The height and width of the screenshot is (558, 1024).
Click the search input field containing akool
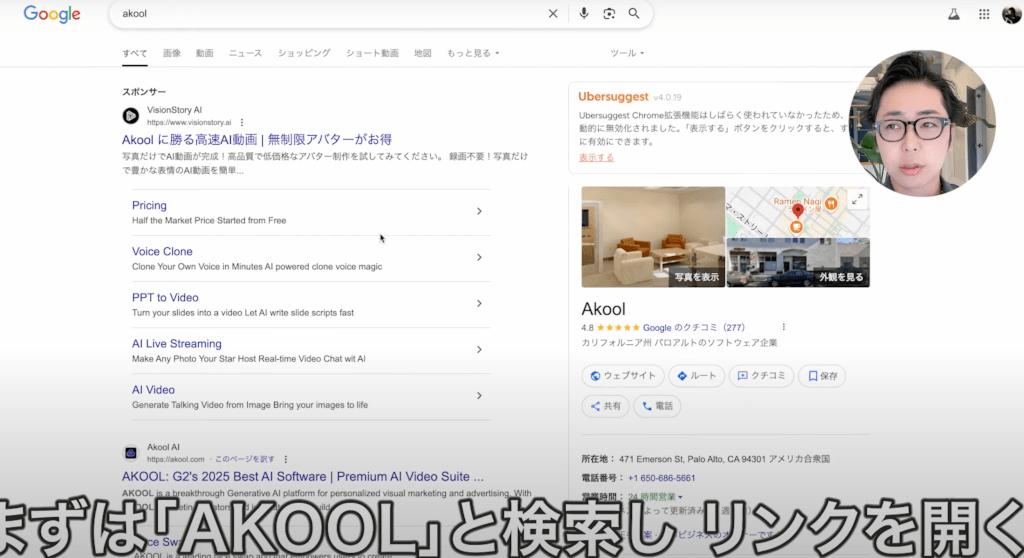(333, 14)
